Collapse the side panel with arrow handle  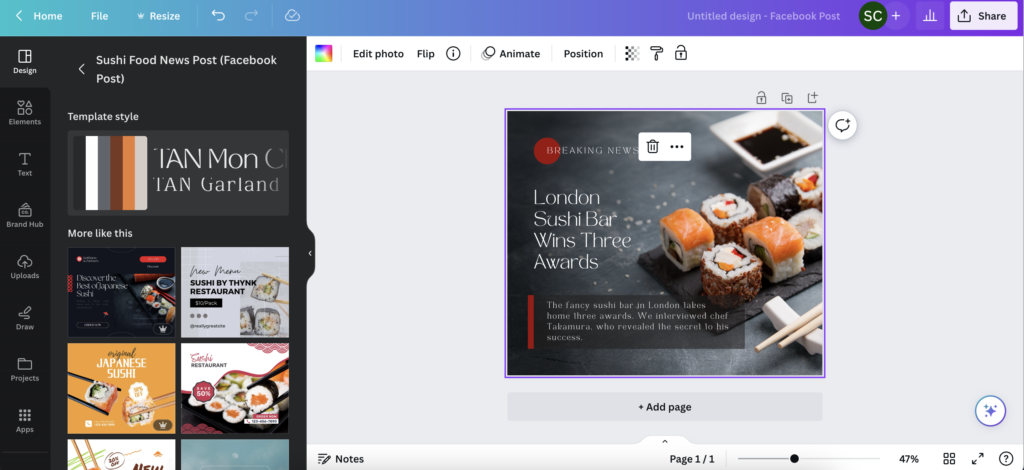[310, 253]
